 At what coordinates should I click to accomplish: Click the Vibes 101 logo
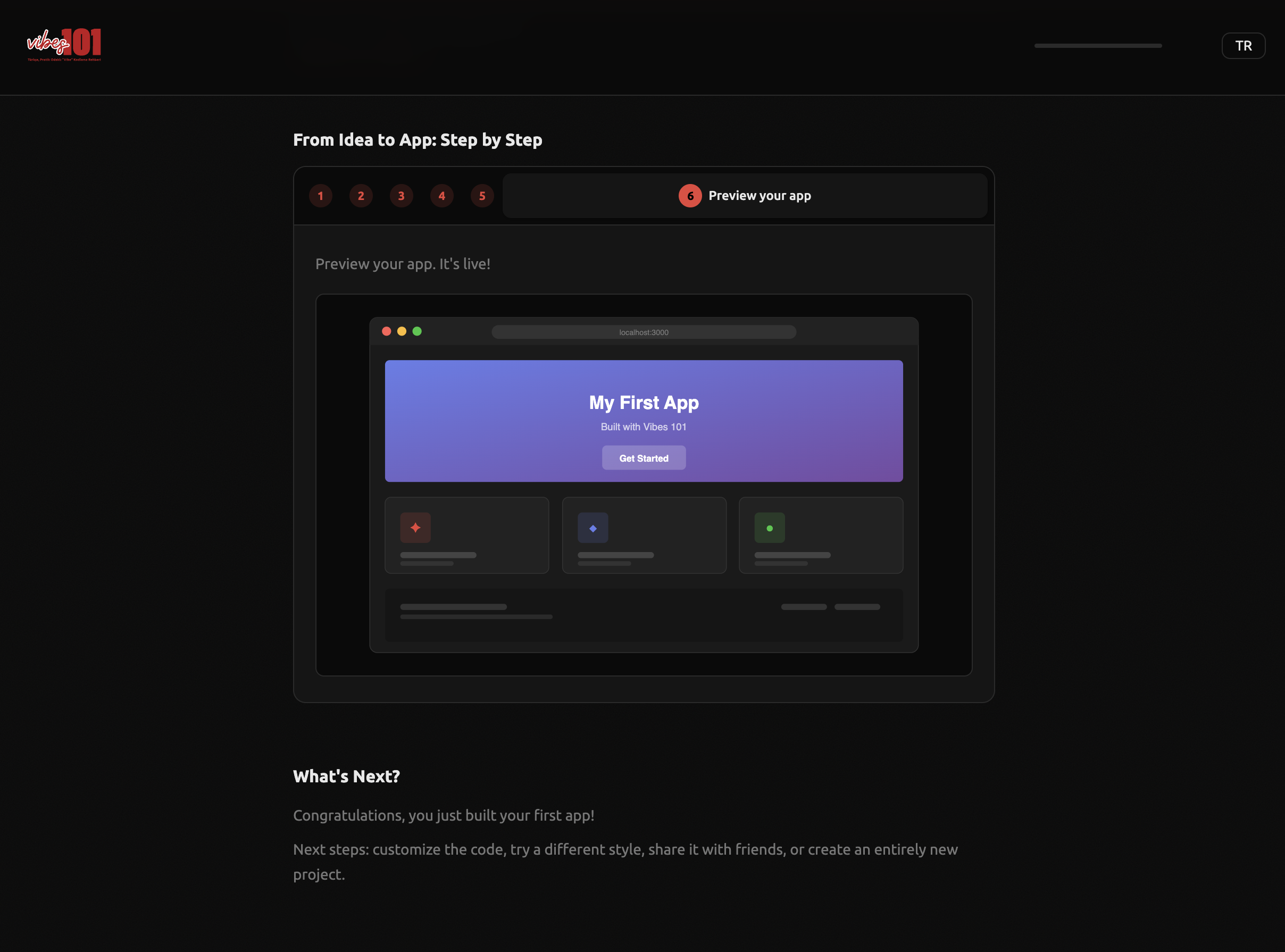(x=64, y=45)
